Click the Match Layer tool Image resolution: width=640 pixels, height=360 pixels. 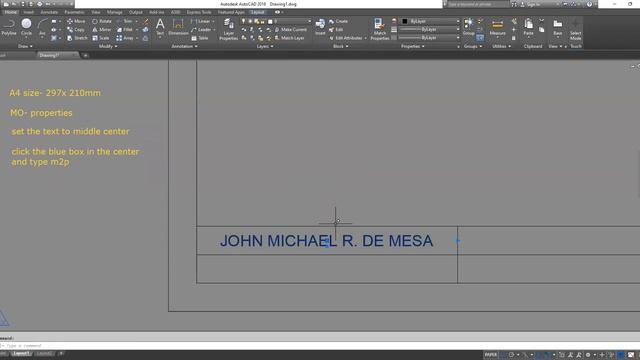tap(289, 38)
